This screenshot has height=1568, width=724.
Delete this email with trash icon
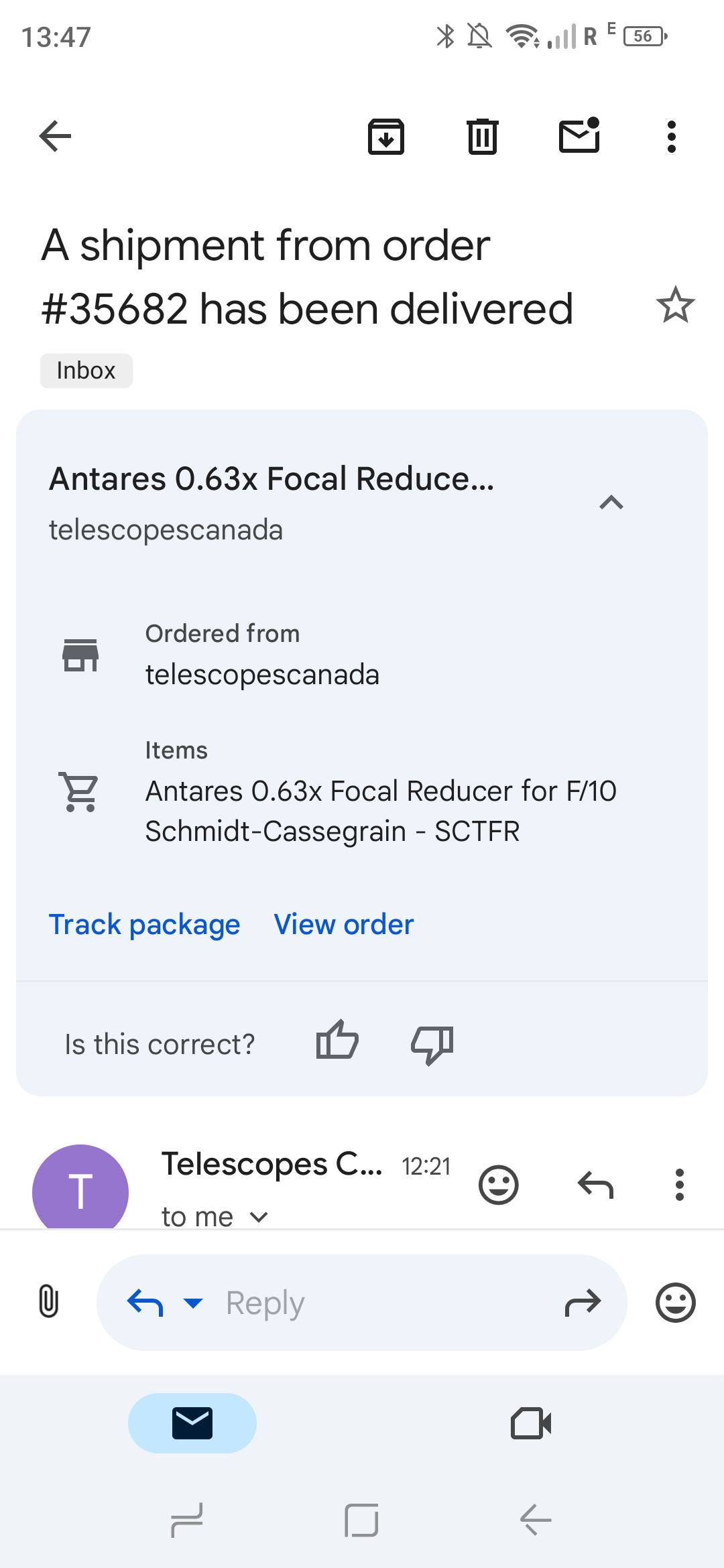pos(482,137)
